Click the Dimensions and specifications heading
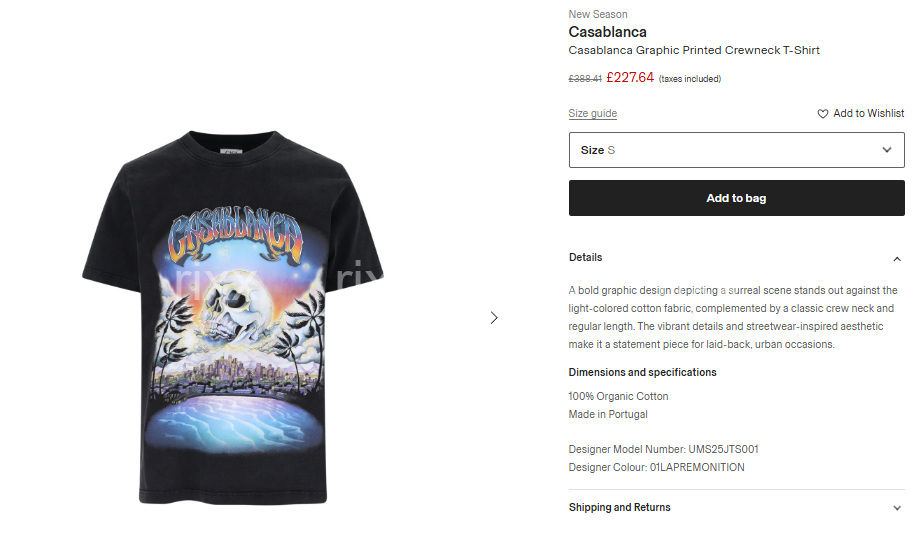The height and width of the screenshot is (550, 915). (642, 372)
